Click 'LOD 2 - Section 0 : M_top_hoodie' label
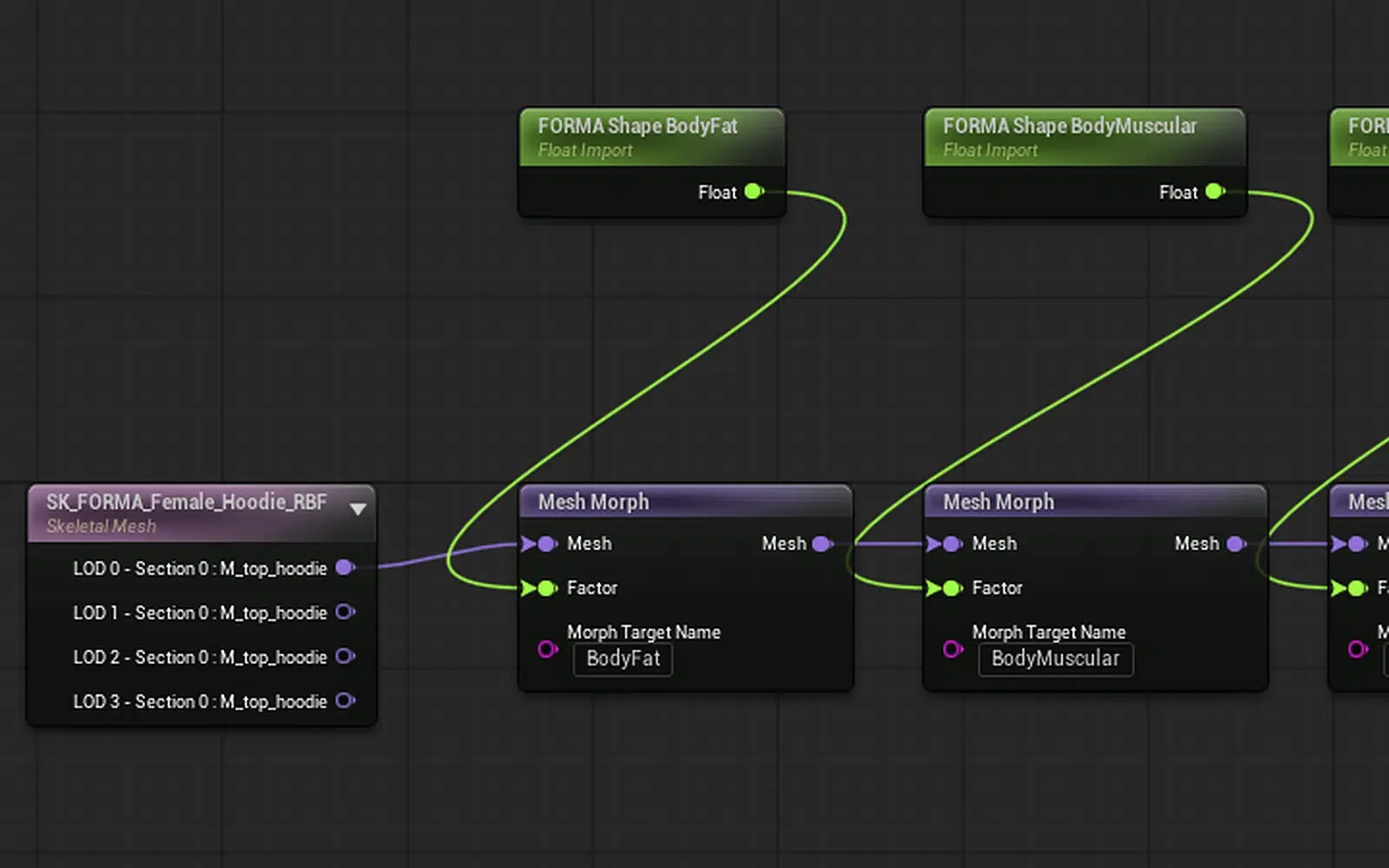The height and width of the screenshot is (868, 1389). pyautogui.click(x=200, y=657)
